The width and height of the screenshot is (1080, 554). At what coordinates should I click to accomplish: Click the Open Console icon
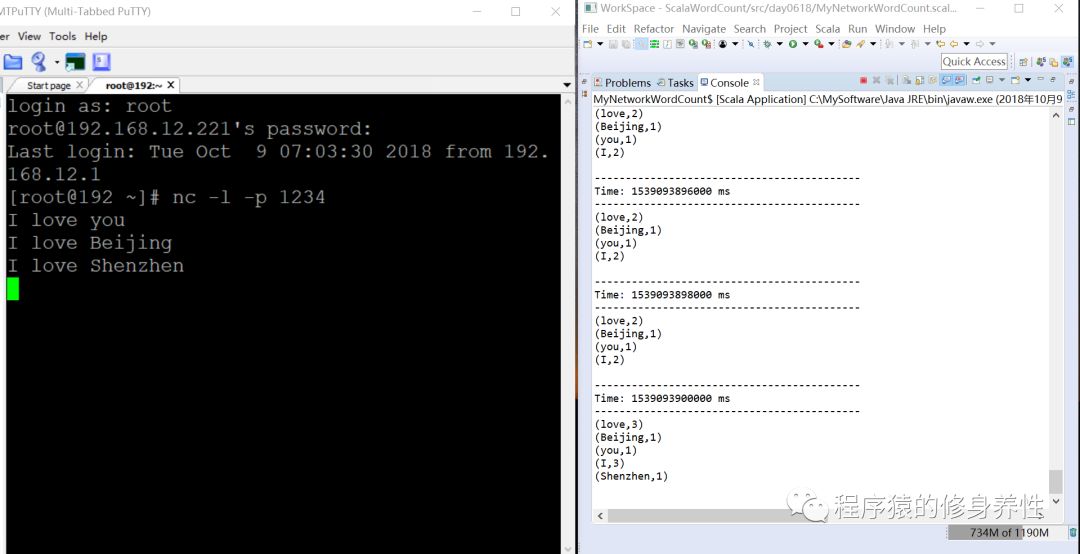pos(1015,81)
